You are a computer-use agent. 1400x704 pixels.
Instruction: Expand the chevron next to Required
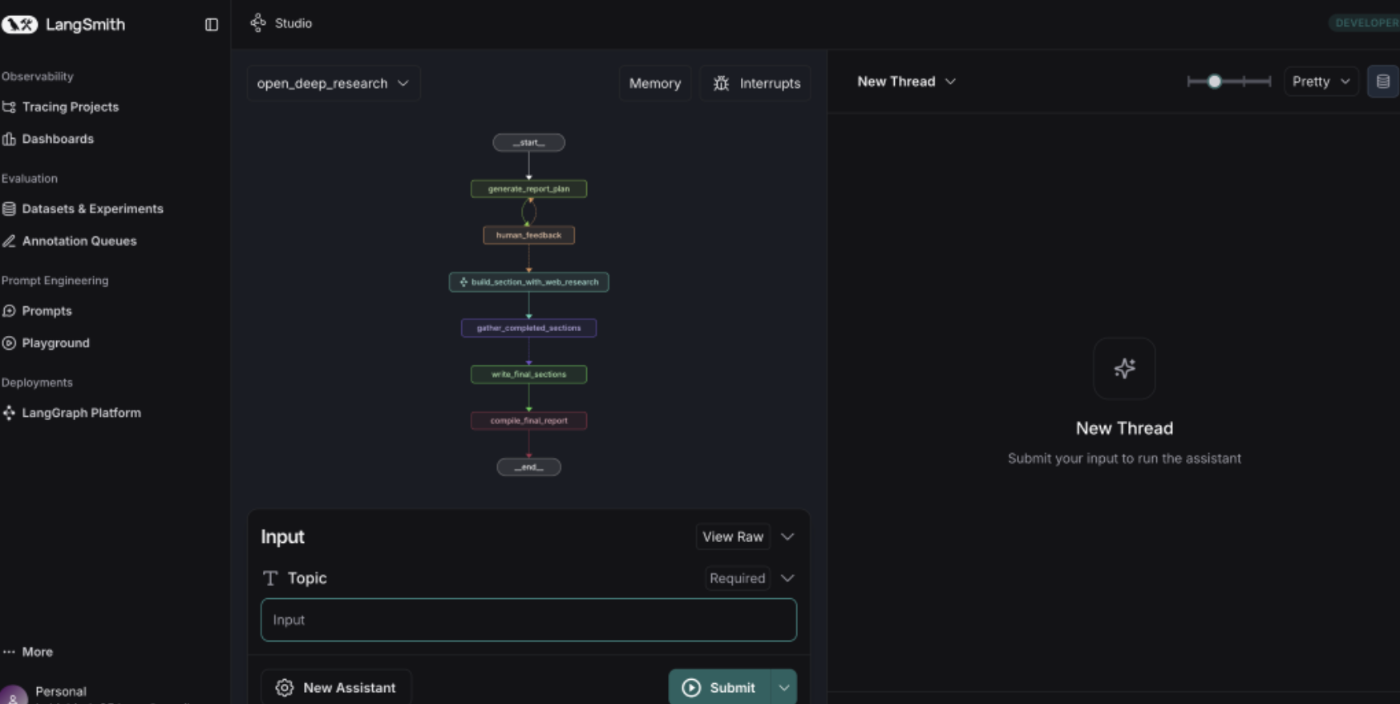point(787,578)
